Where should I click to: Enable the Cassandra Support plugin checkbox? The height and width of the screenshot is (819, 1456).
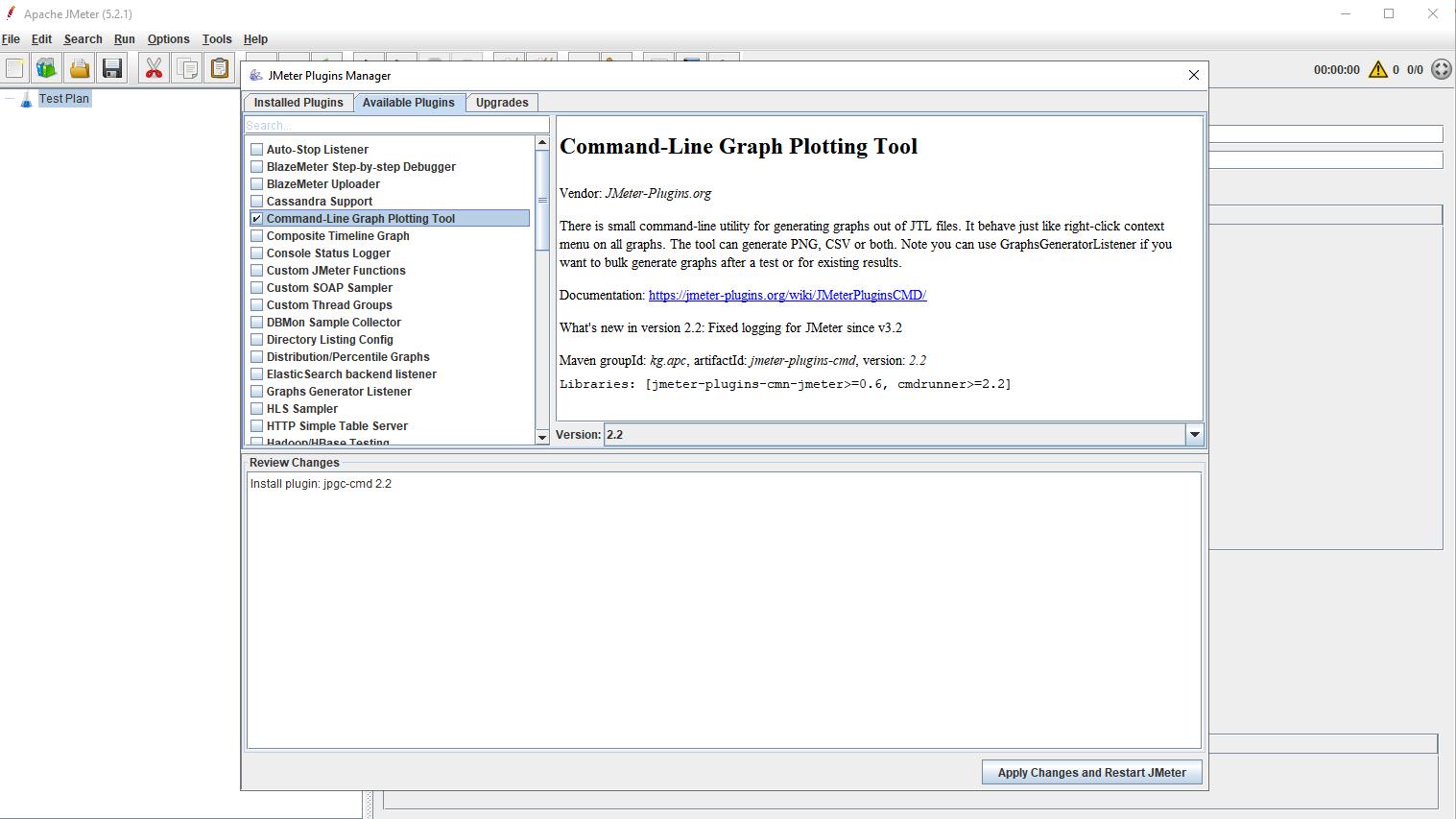tap(256, 201)
